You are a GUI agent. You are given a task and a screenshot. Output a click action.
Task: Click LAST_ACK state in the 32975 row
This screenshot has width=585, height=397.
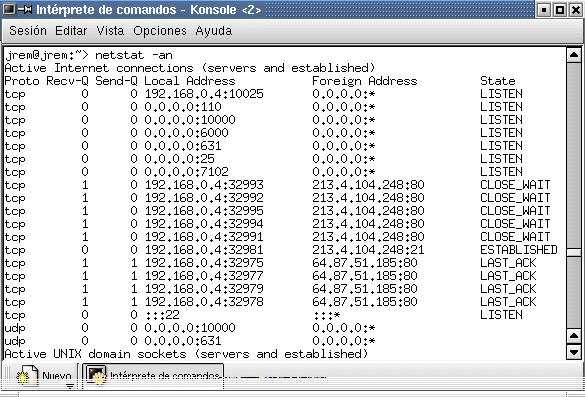(x=508, y=263)
